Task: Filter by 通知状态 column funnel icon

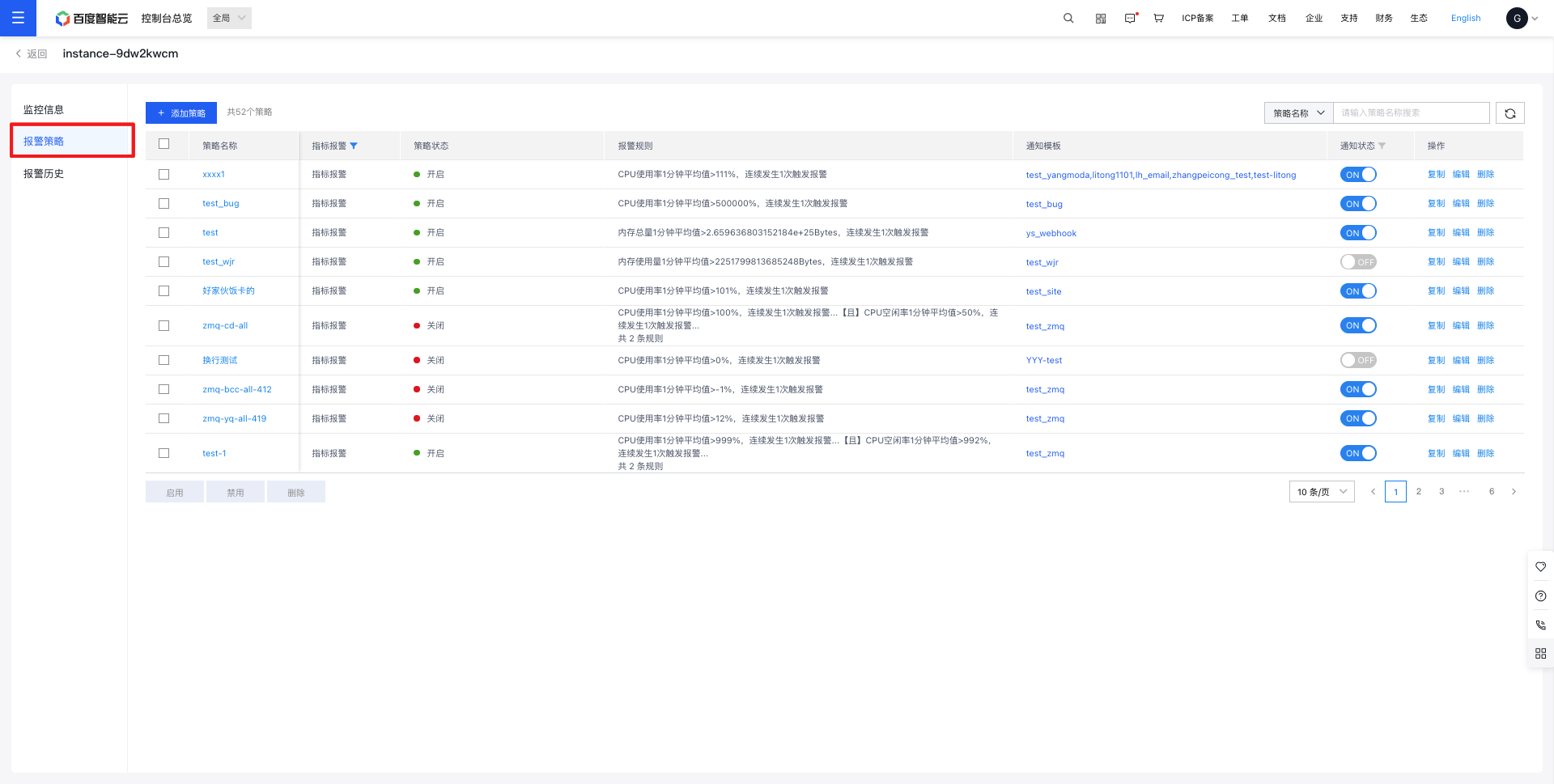Action: pos(1382,146)
